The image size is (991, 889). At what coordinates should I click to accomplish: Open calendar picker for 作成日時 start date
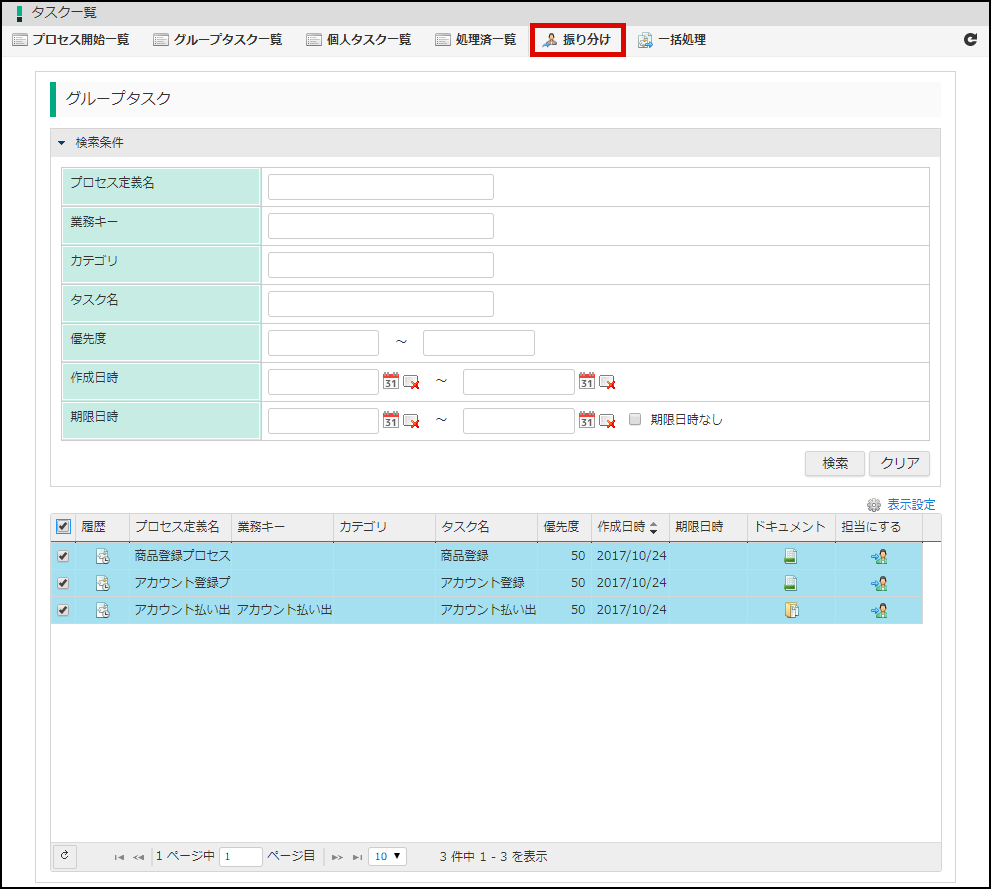click(391, 381)
